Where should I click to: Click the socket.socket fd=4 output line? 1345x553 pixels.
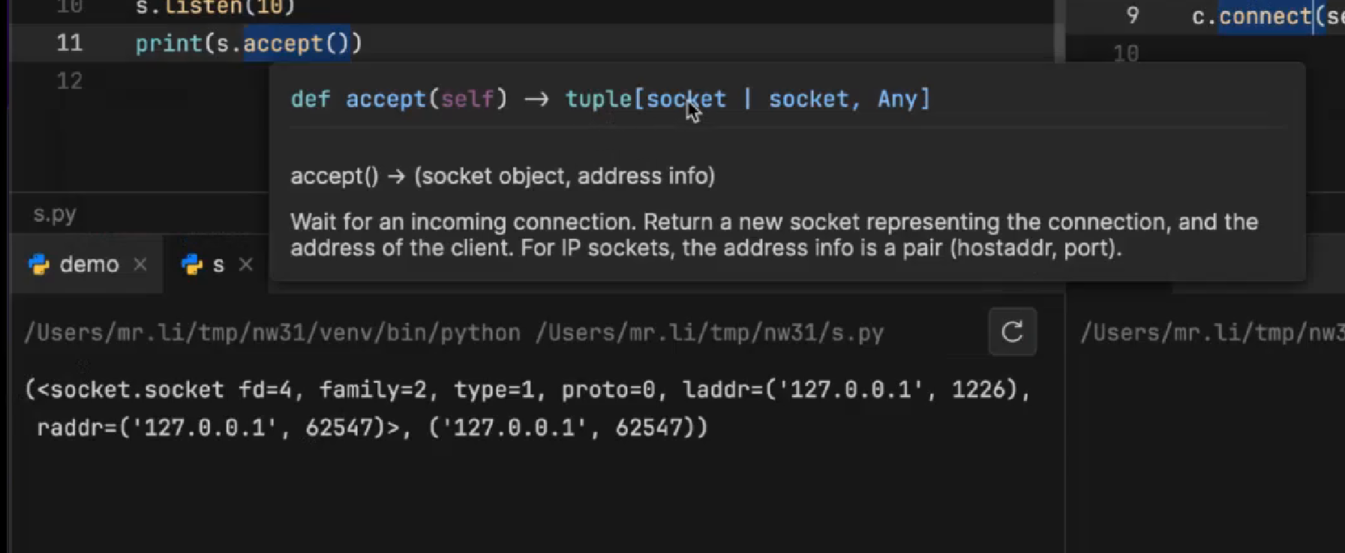527,390
